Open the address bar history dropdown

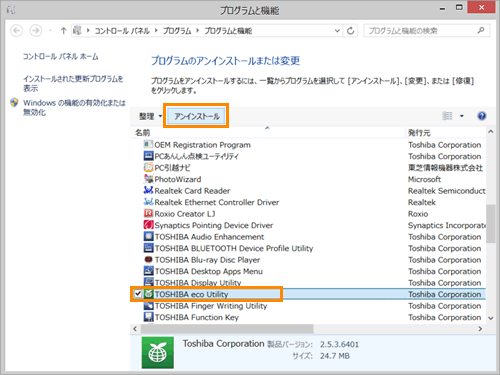coord(337,31)
